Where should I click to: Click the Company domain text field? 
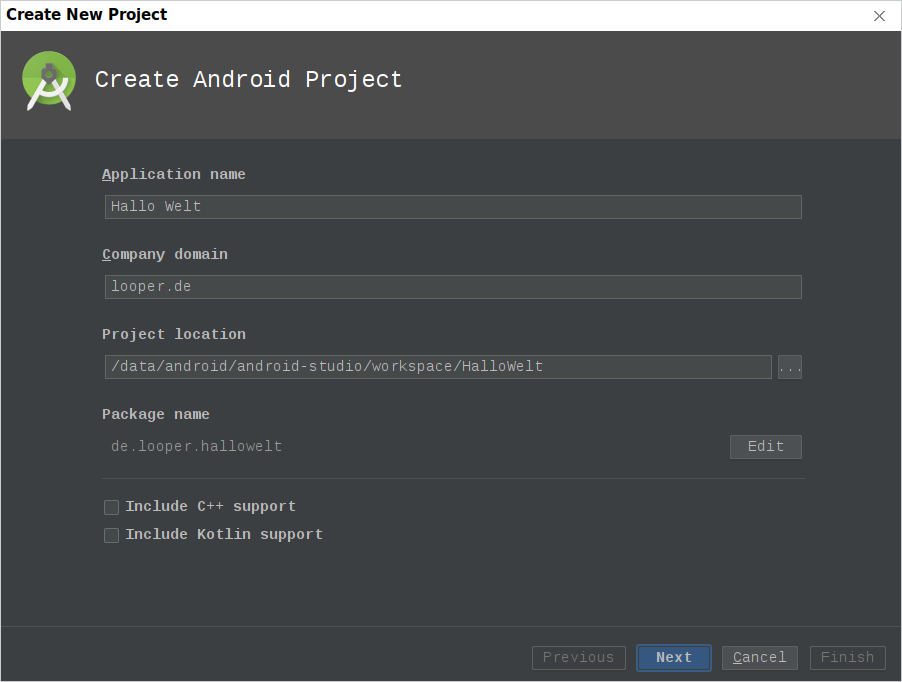point(453,287)
